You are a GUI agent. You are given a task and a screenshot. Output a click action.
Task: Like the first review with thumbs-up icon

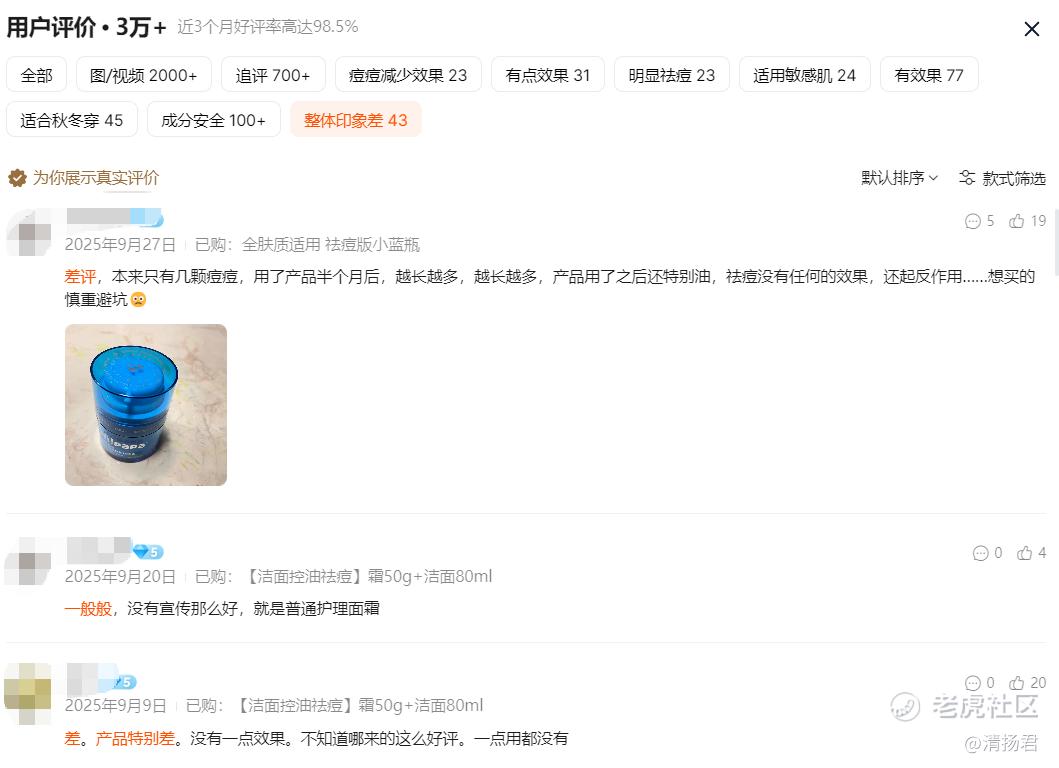pyautogui.click(x=1016, y=221)
